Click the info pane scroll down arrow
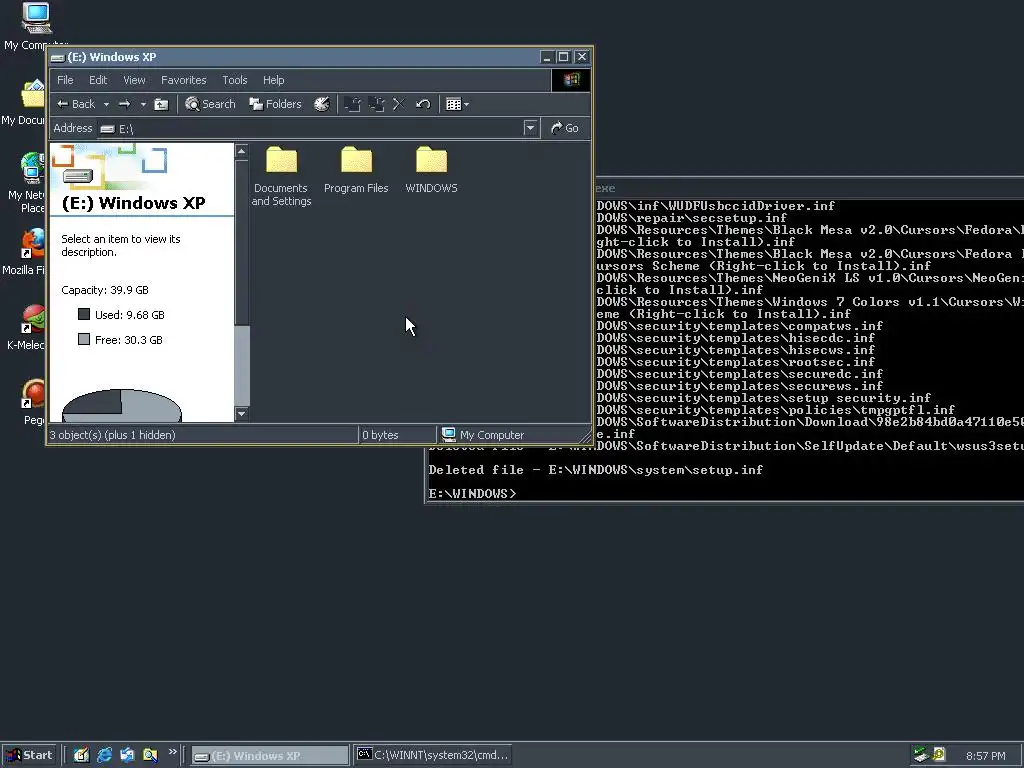This screenshot has width=1024, height=768. click(242, 413)
